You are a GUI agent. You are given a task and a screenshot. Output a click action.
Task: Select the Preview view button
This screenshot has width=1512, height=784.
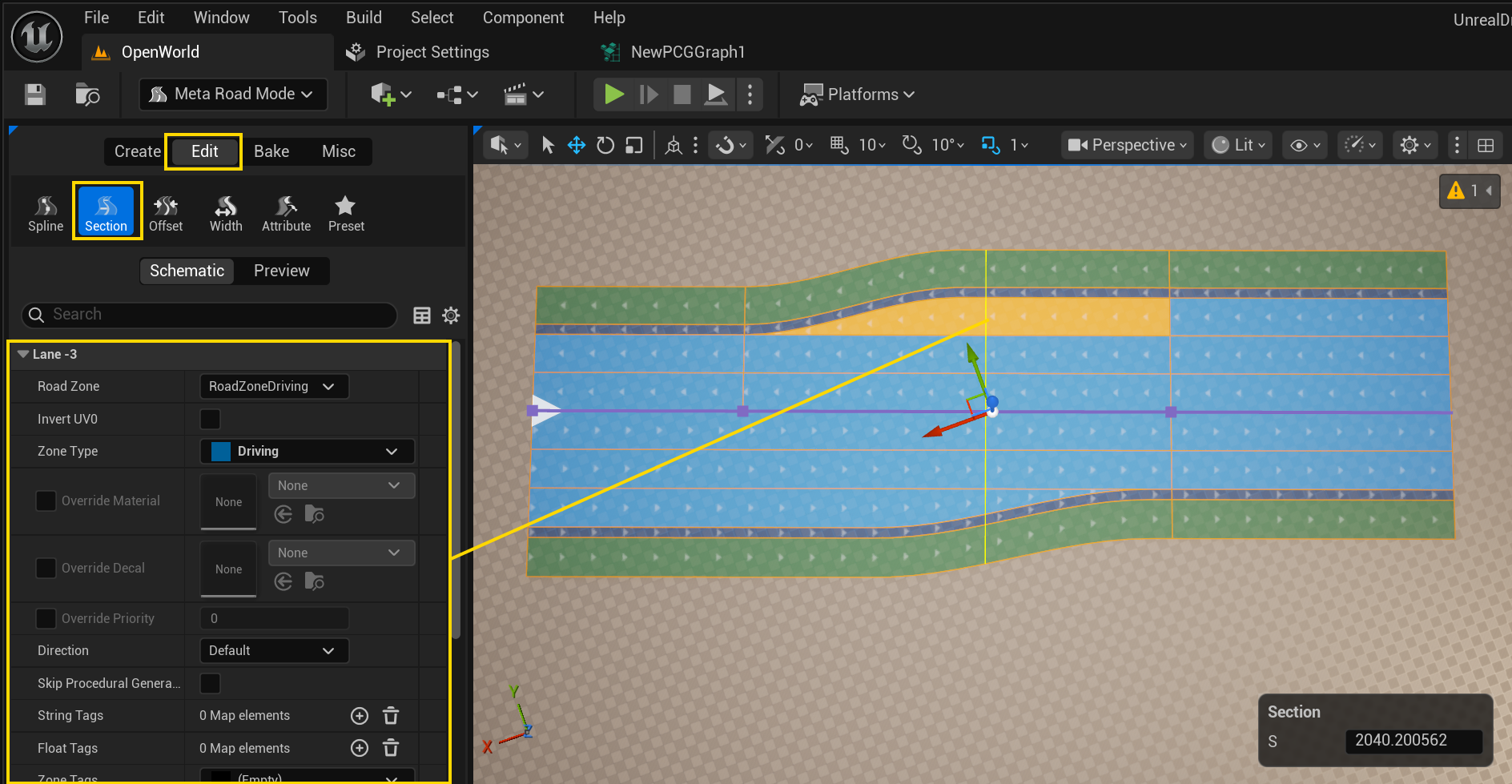pos(281,271)
